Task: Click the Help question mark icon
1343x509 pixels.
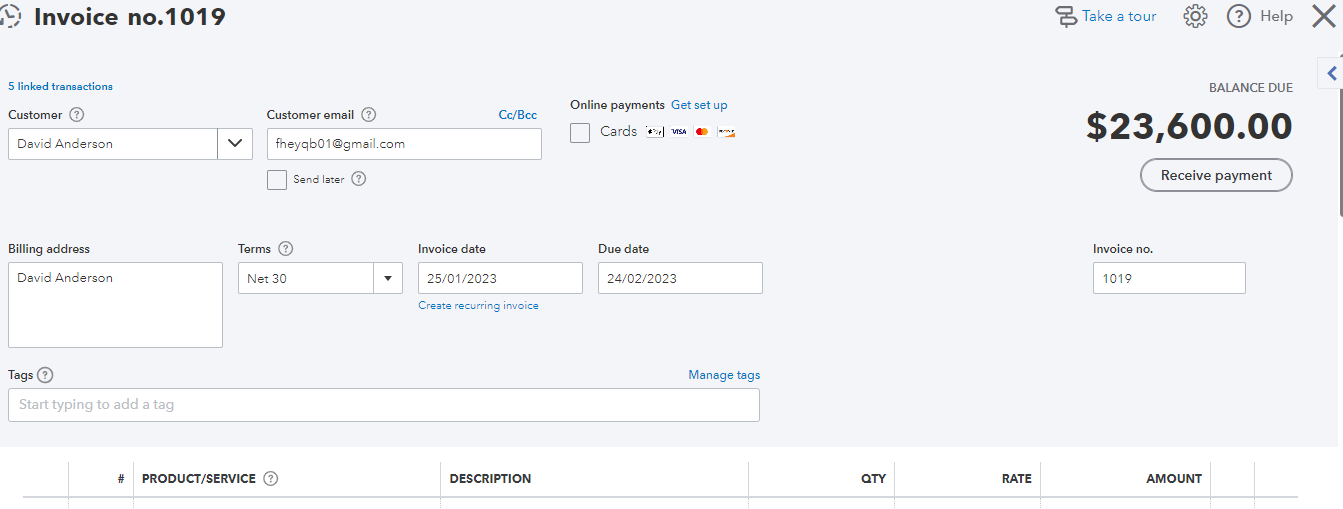Action: [1239, 16]
